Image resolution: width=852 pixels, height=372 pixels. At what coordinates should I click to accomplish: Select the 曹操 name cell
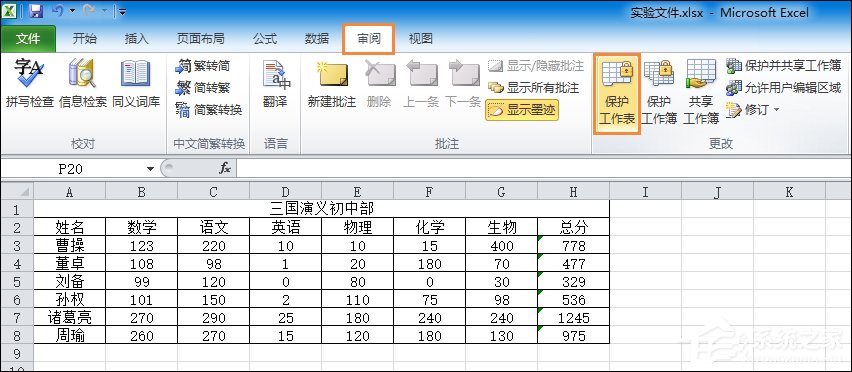click(70, 245)
